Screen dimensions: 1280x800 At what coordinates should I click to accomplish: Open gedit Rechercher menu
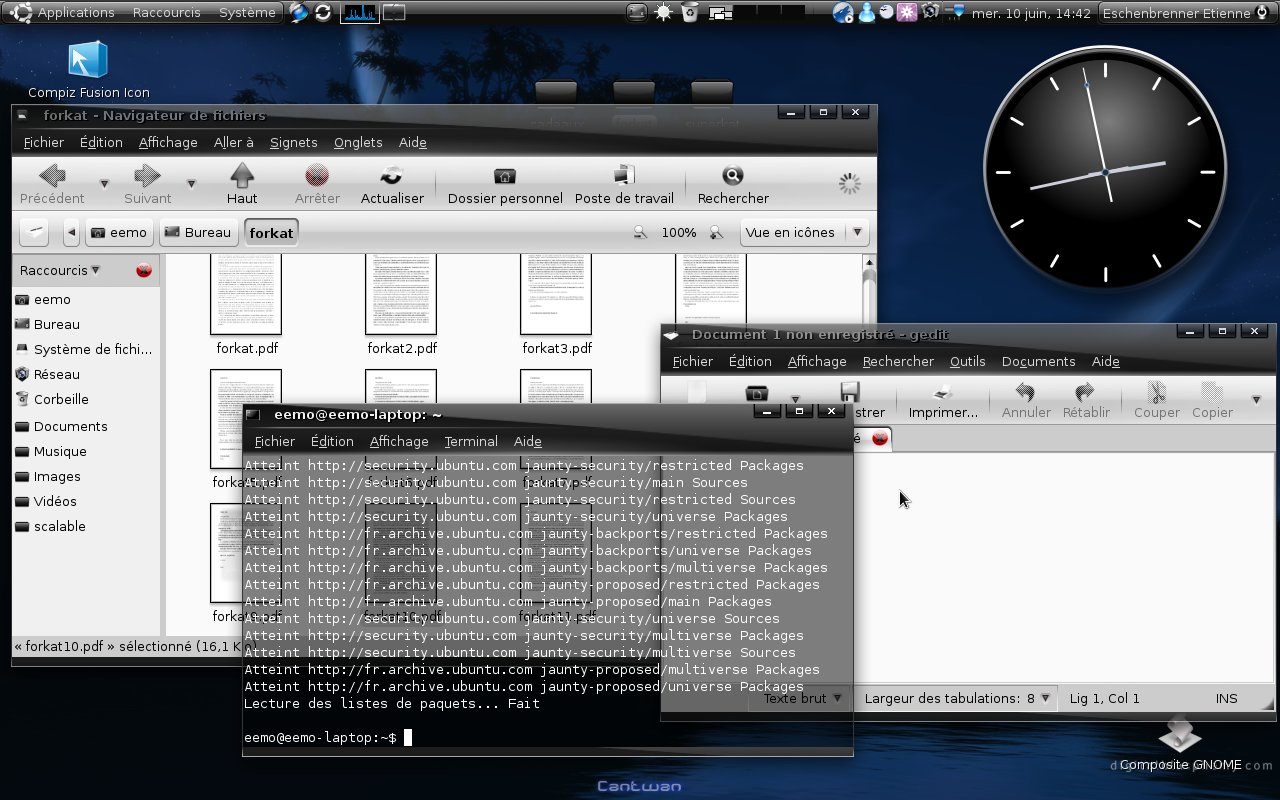coord(898,361)
